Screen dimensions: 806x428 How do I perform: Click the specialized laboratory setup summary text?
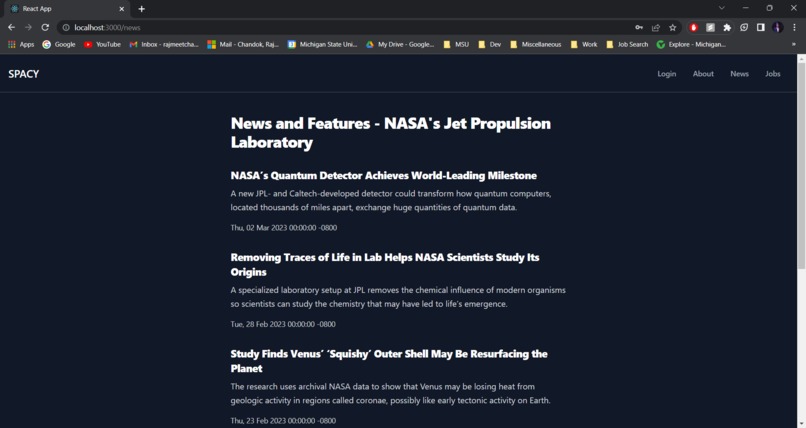click(398, 297)
